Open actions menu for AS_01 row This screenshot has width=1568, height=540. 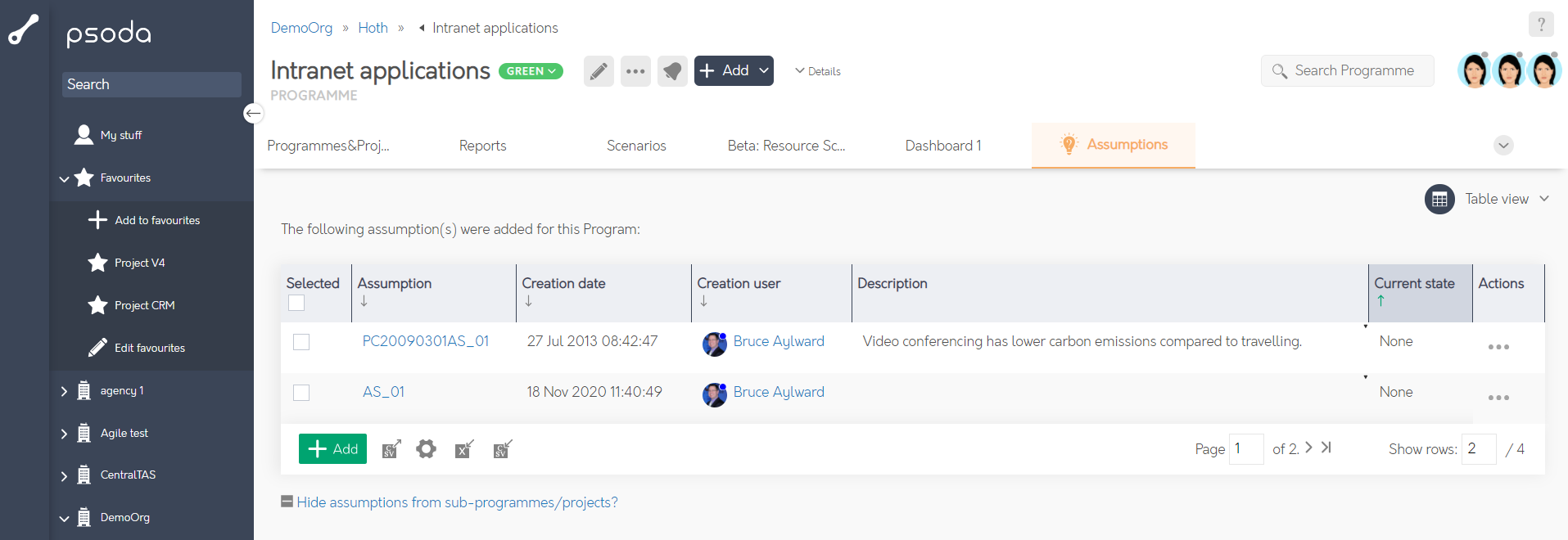1498,398
